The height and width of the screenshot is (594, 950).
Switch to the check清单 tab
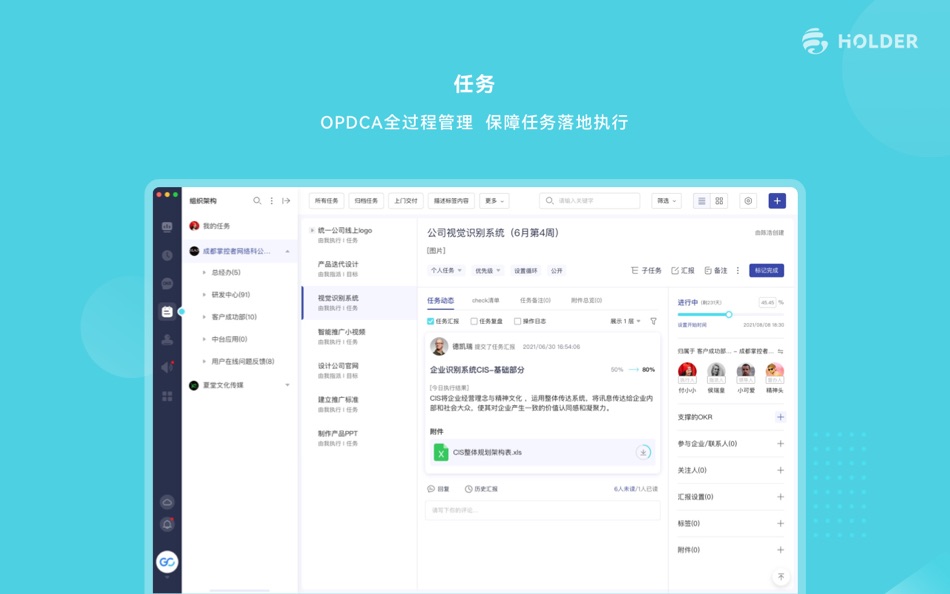pos(485,301)
